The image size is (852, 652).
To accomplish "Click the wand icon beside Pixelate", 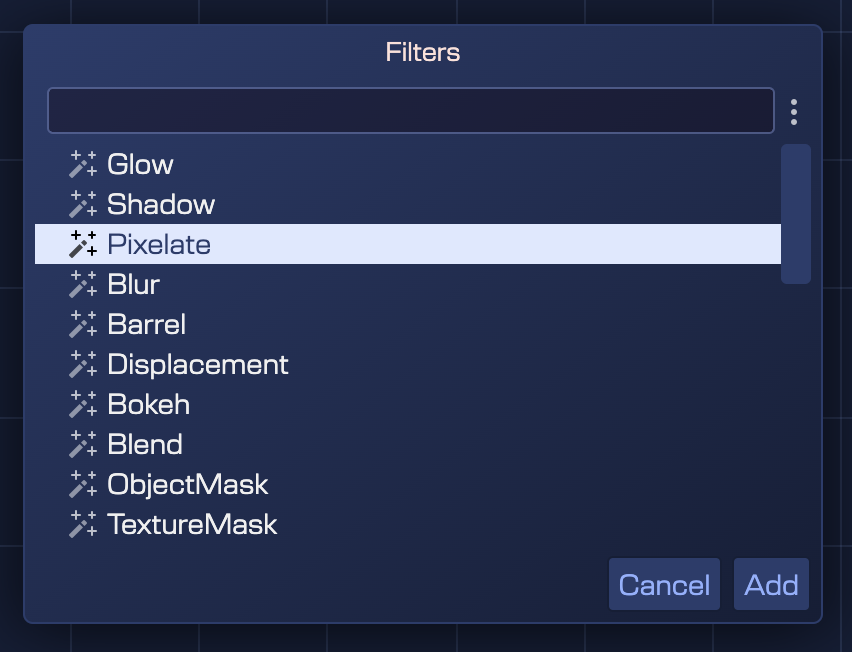I will pos(82,244).
